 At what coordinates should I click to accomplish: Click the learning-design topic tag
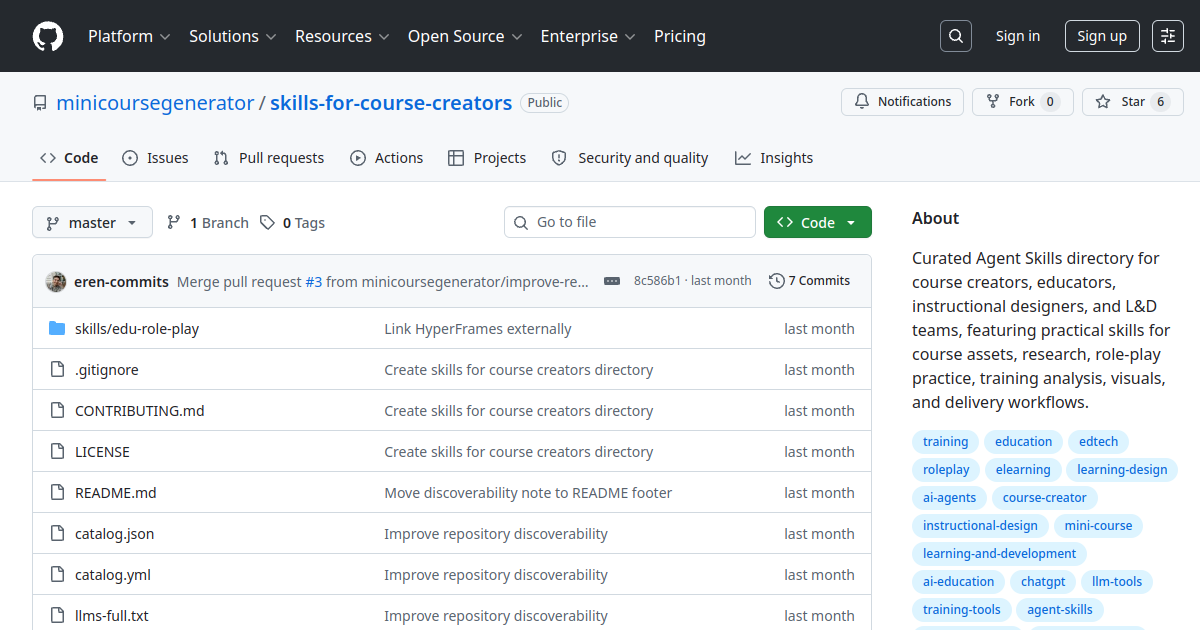tap(1122, 470)
